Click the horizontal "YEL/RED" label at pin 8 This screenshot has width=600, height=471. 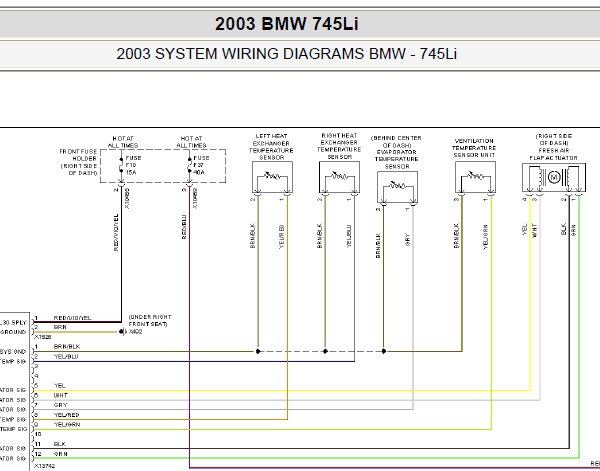pos(67,415)
